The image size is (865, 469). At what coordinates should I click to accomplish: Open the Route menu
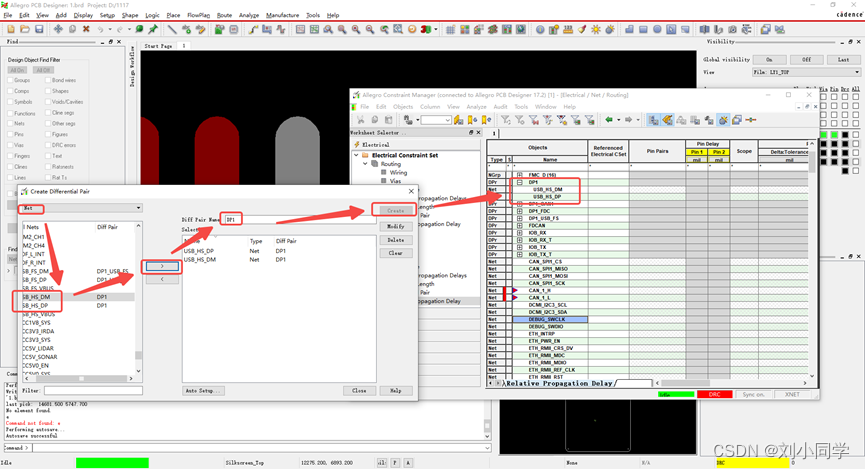click(x=224, y=15)
